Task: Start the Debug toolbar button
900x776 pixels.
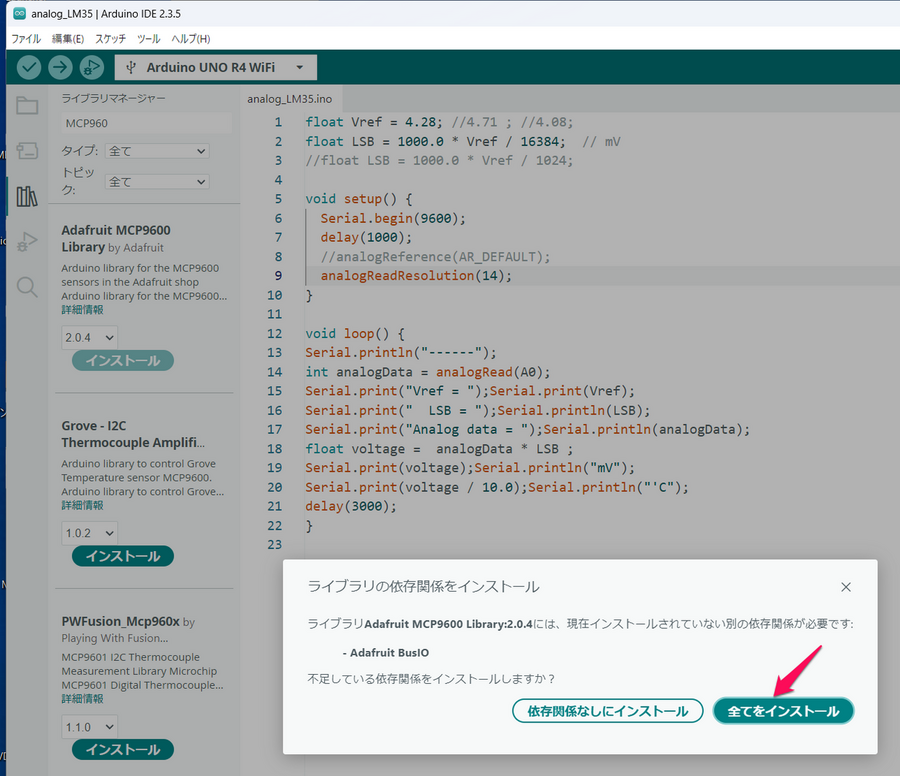Action: [91, 68]
